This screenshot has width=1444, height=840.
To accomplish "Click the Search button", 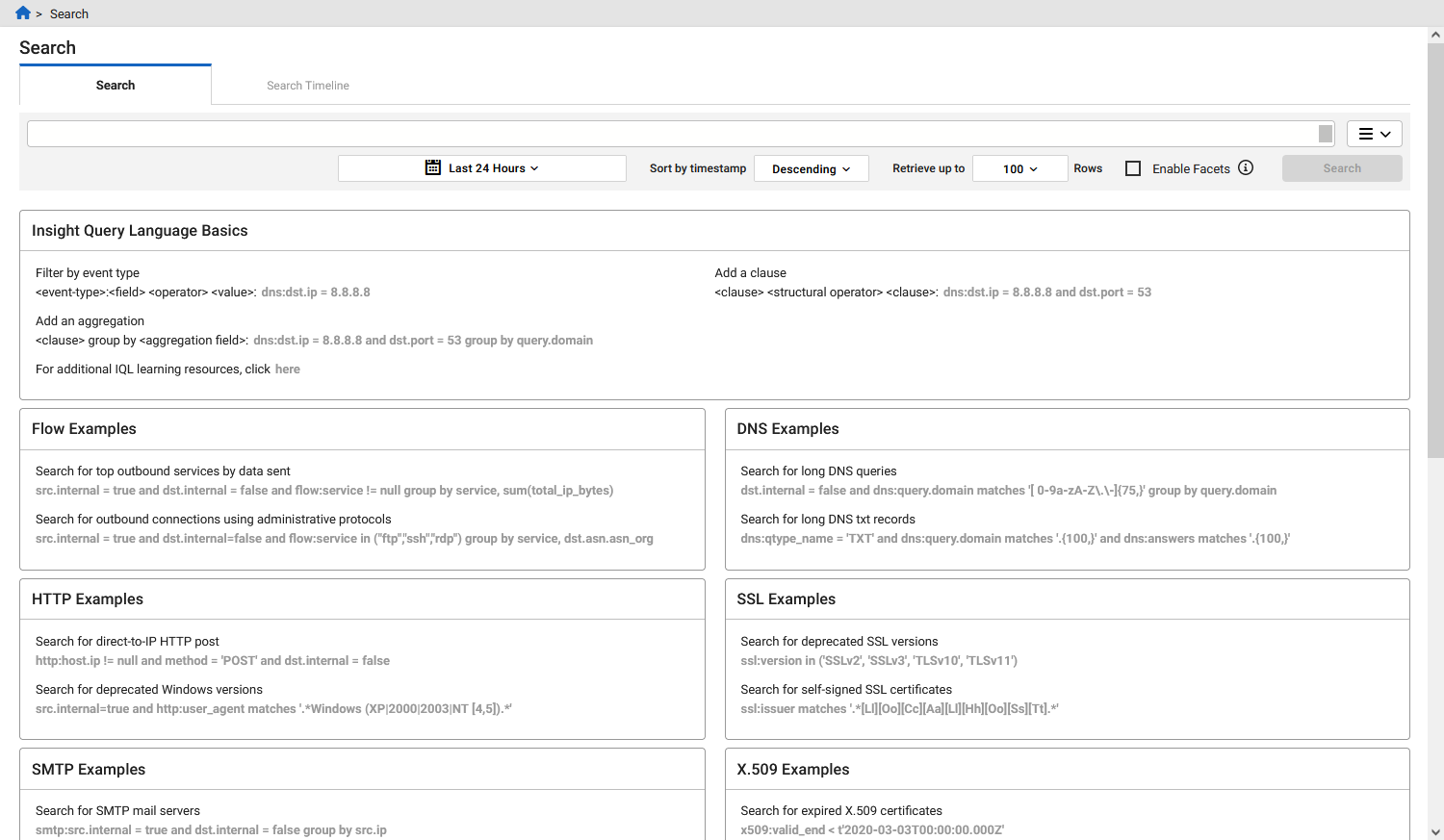I will coord(1341,167).
